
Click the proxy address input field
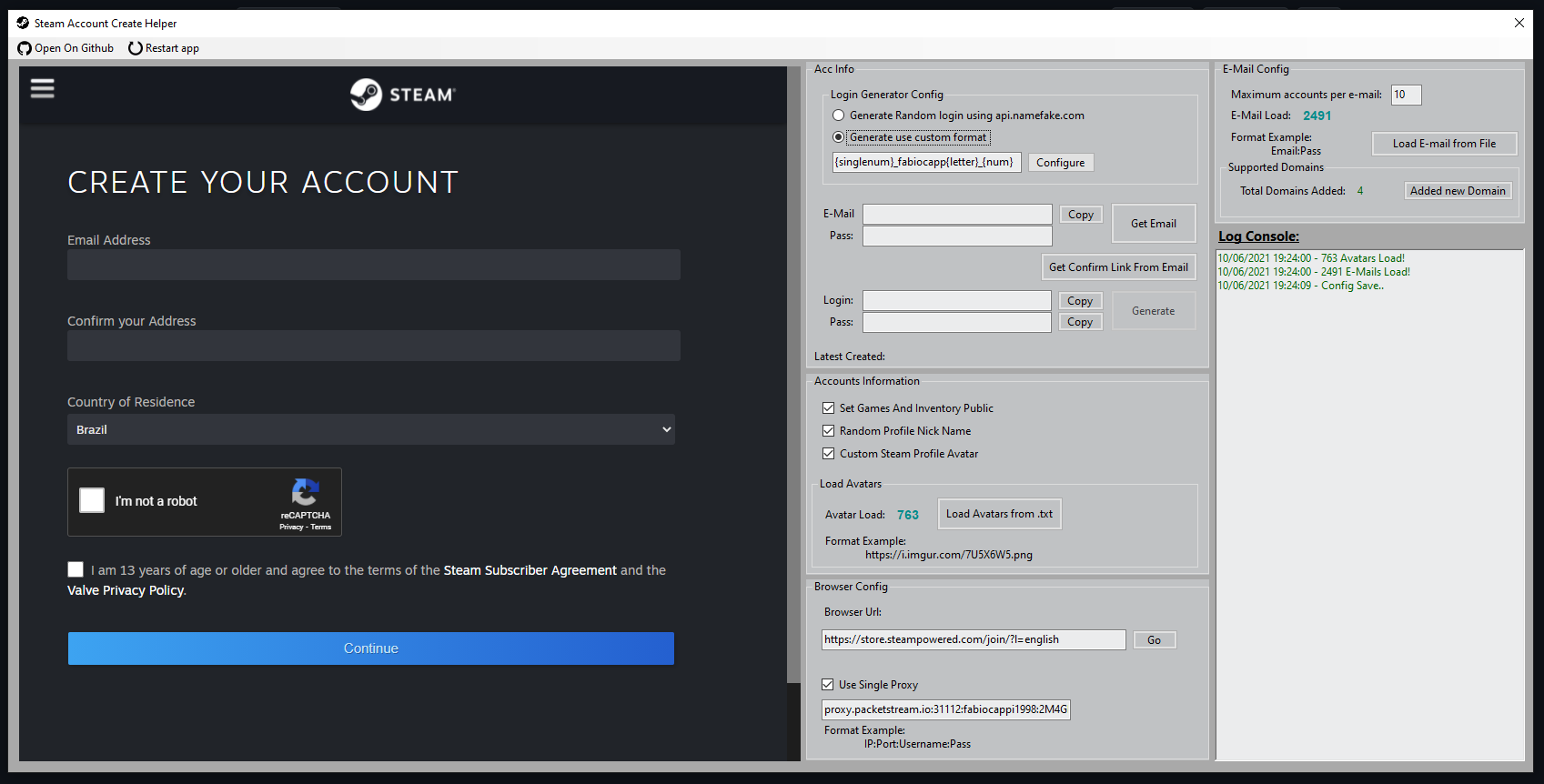(x=946, y=709)
